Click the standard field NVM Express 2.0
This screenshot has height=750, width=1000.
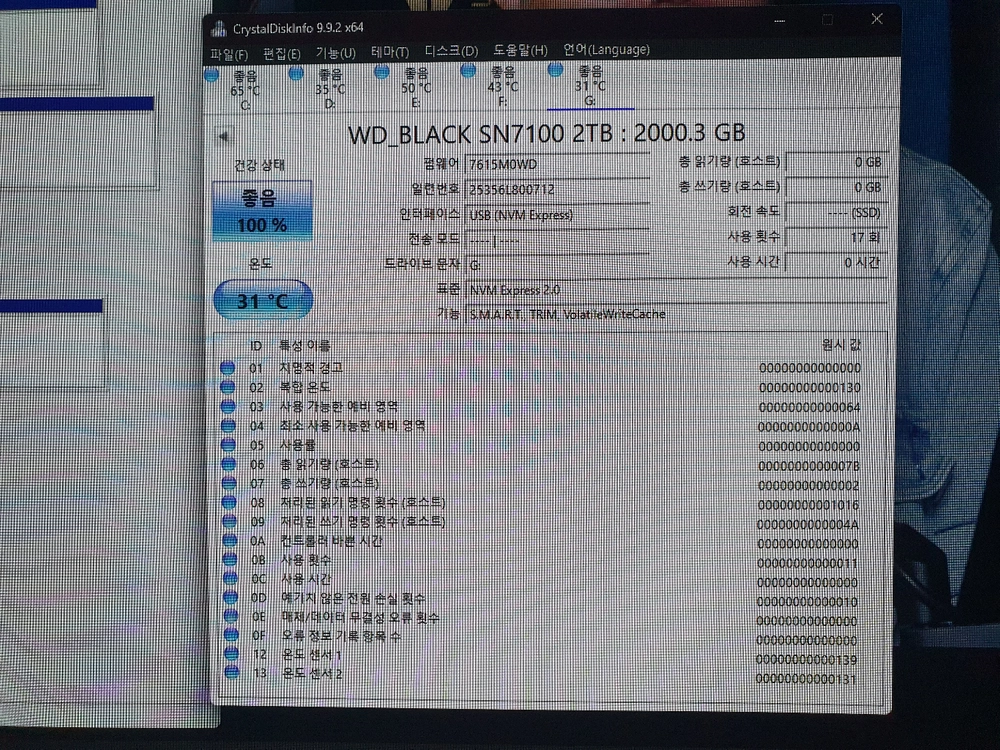(x=676, y=290)
